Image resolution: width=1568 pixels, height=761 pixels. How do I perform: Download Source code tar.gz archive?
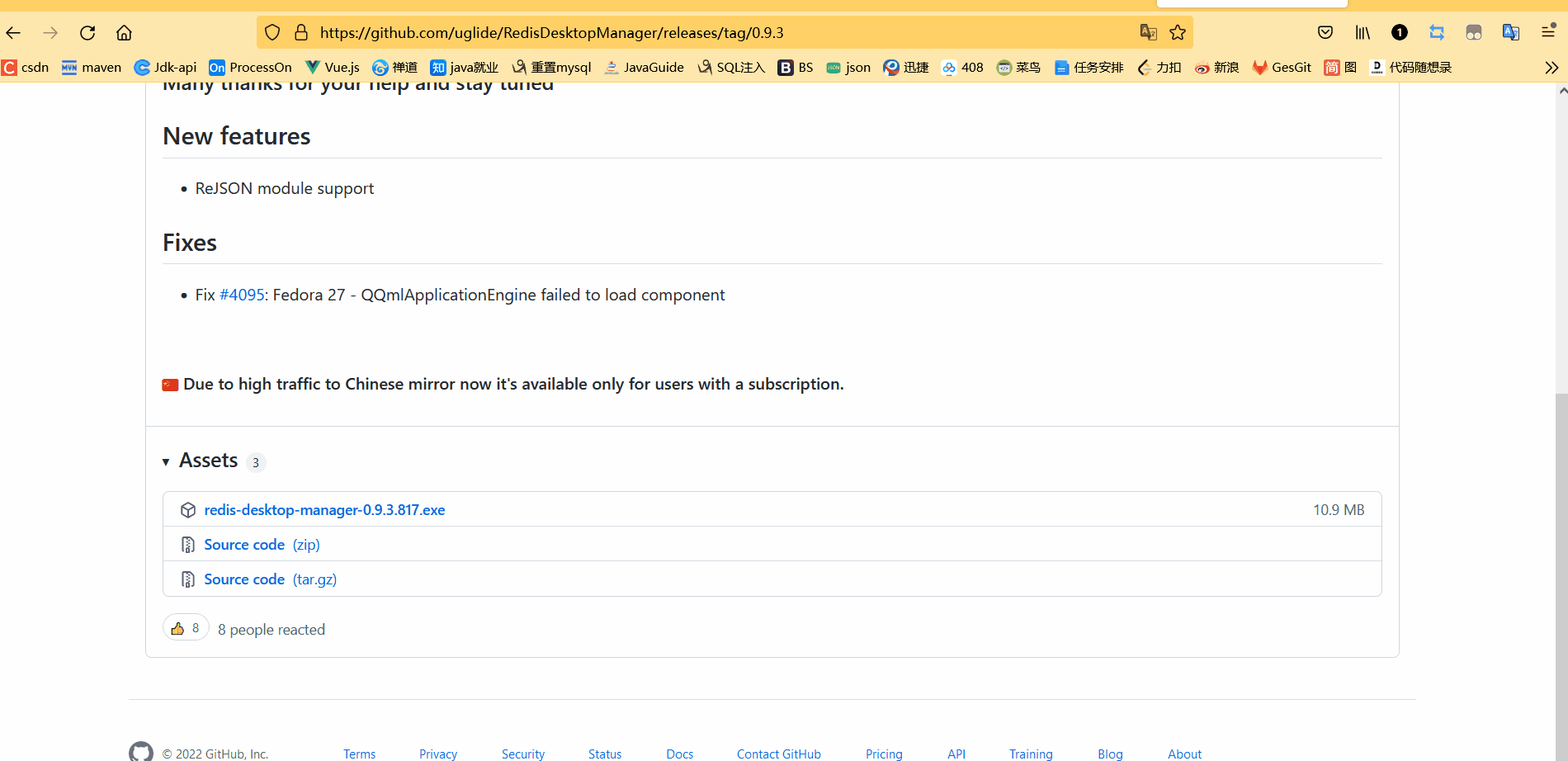(x=270, y=579)
